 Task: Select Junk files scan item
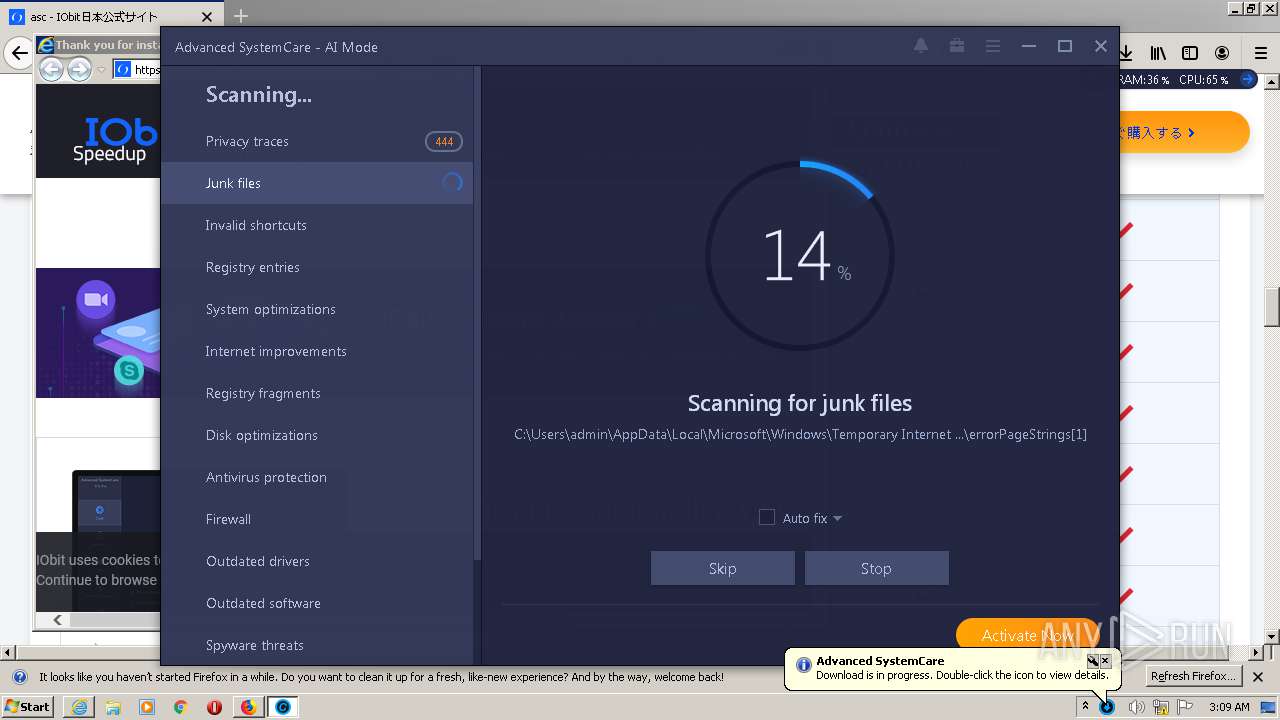[317, 183]
